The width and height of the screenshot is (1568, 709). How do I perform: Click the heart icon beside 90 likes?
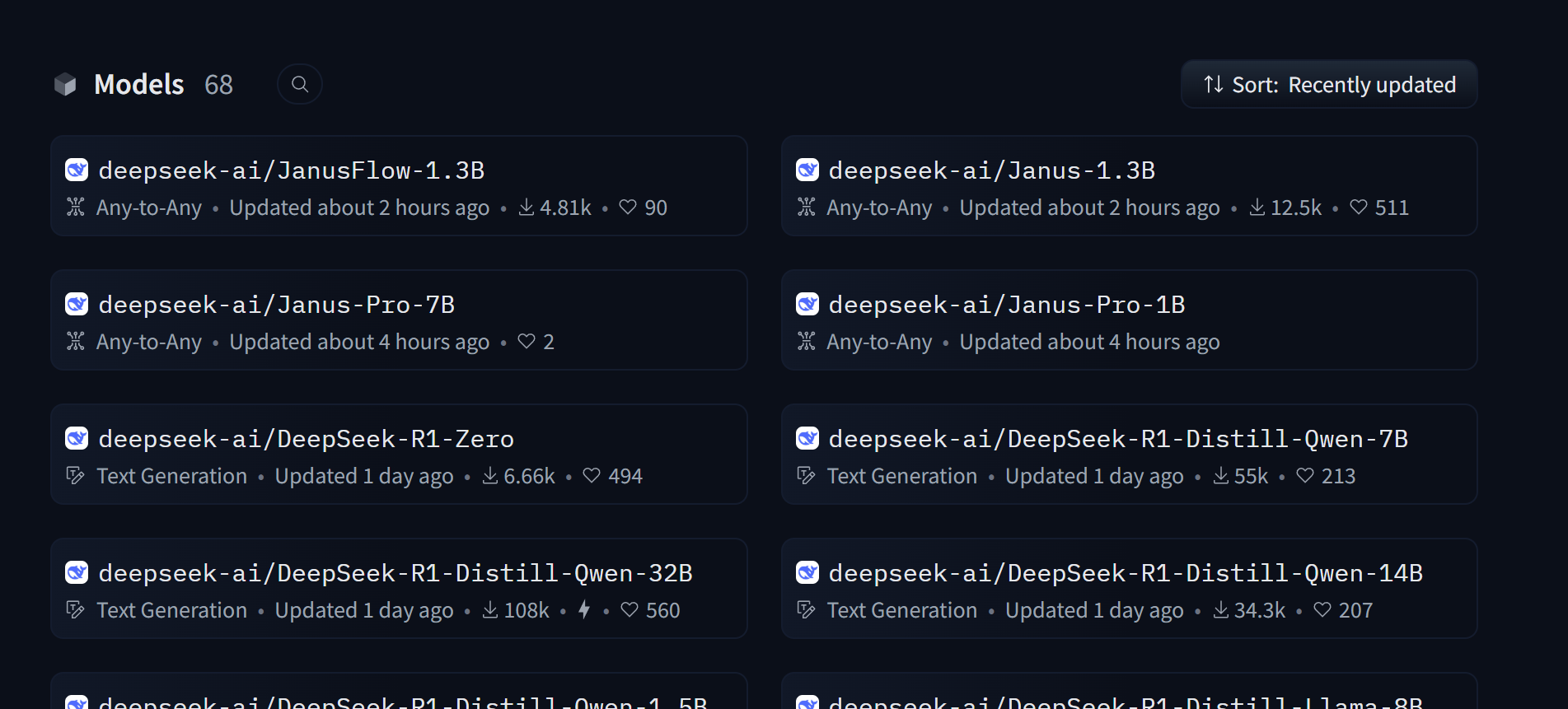(x=628, y=207)
